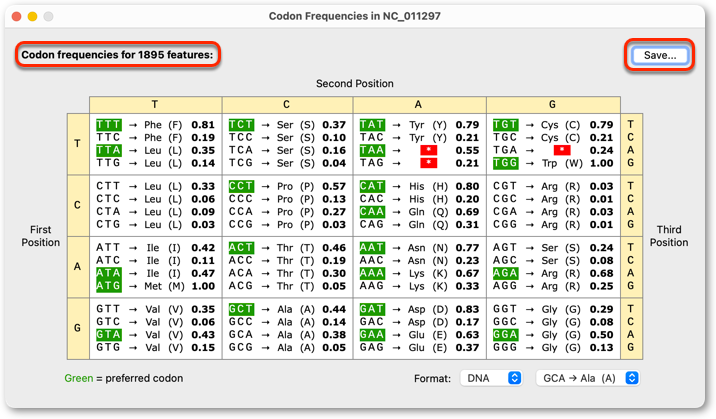Select the highlighted TTT codon
This screenshot has height=419, width=716.
tap(109, 125)
